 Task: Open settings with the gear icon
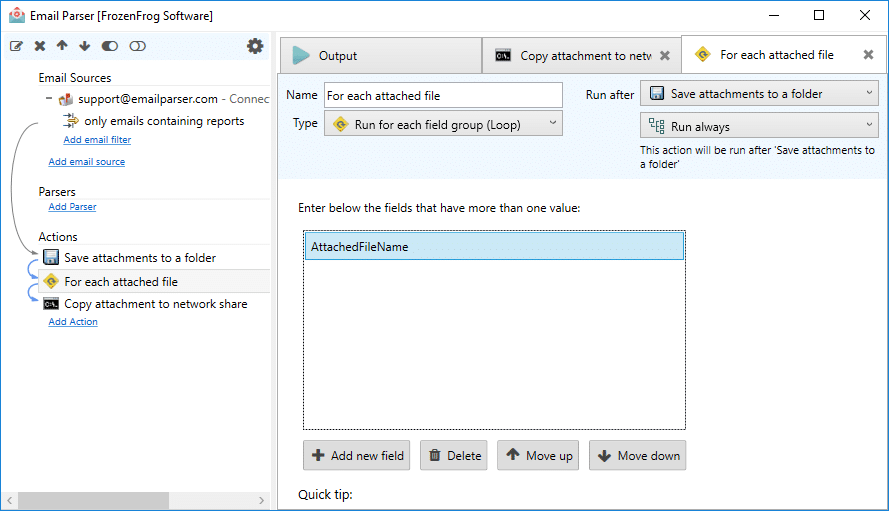[255, 46]
